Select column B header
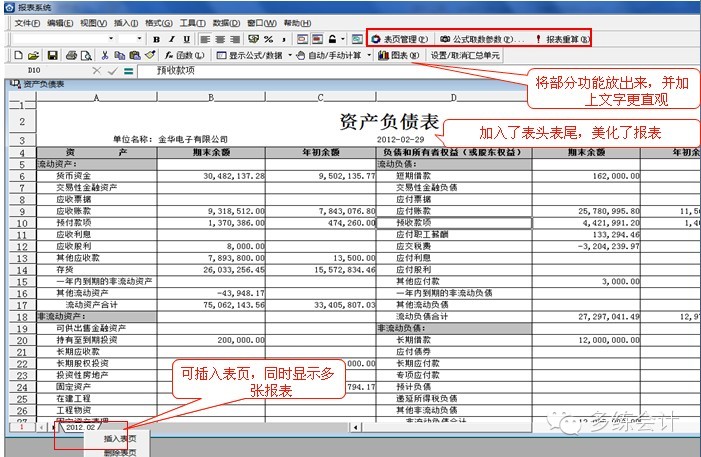Viewport: 701px width, 457px height. coord(211,97)
